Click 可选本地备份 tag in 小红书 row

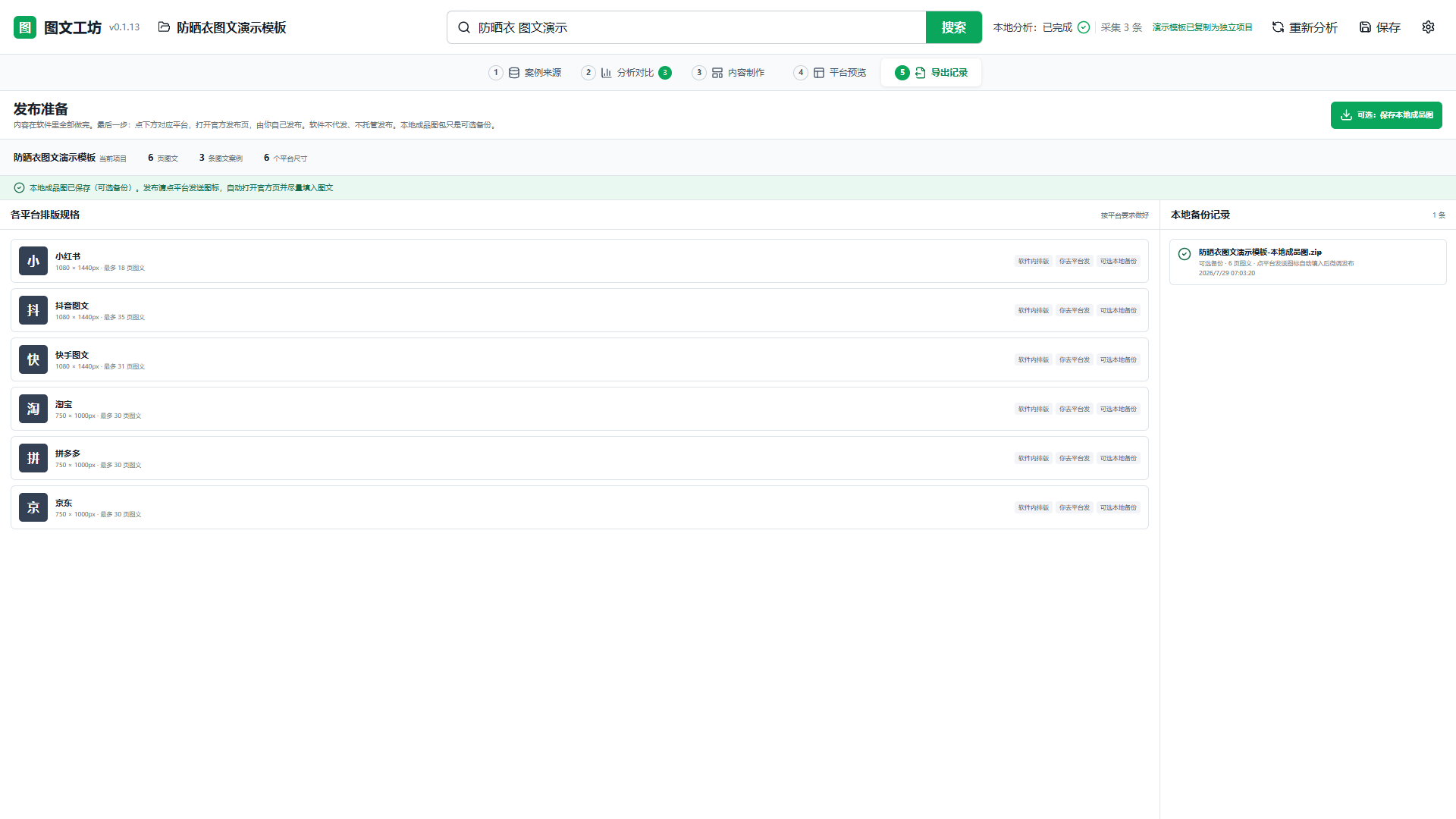coord(1119,262)
